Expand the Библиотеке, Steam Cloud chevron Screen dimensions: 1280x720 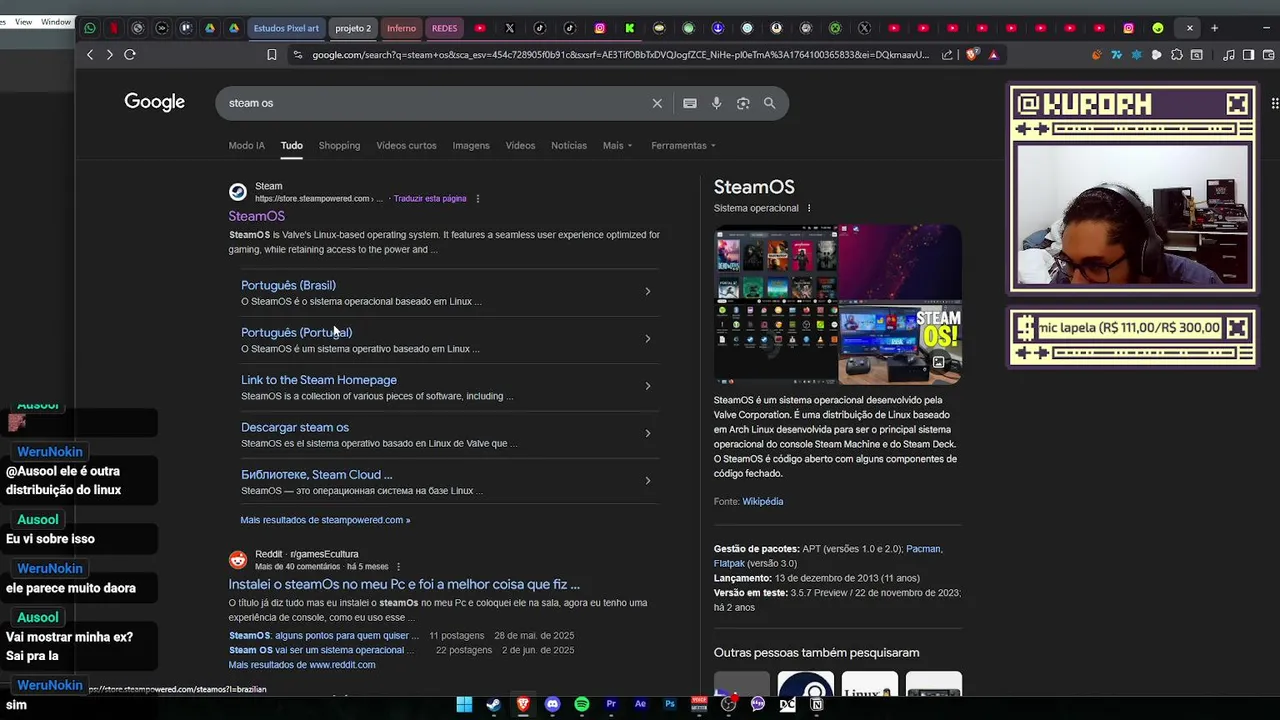tap(647, 481)
